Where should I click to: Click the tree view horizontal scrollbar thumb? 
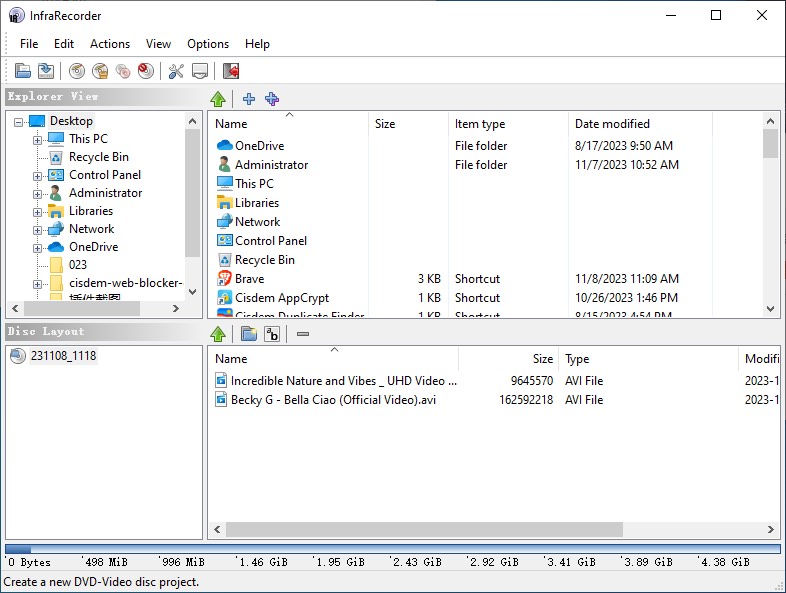tap(82, 308)
